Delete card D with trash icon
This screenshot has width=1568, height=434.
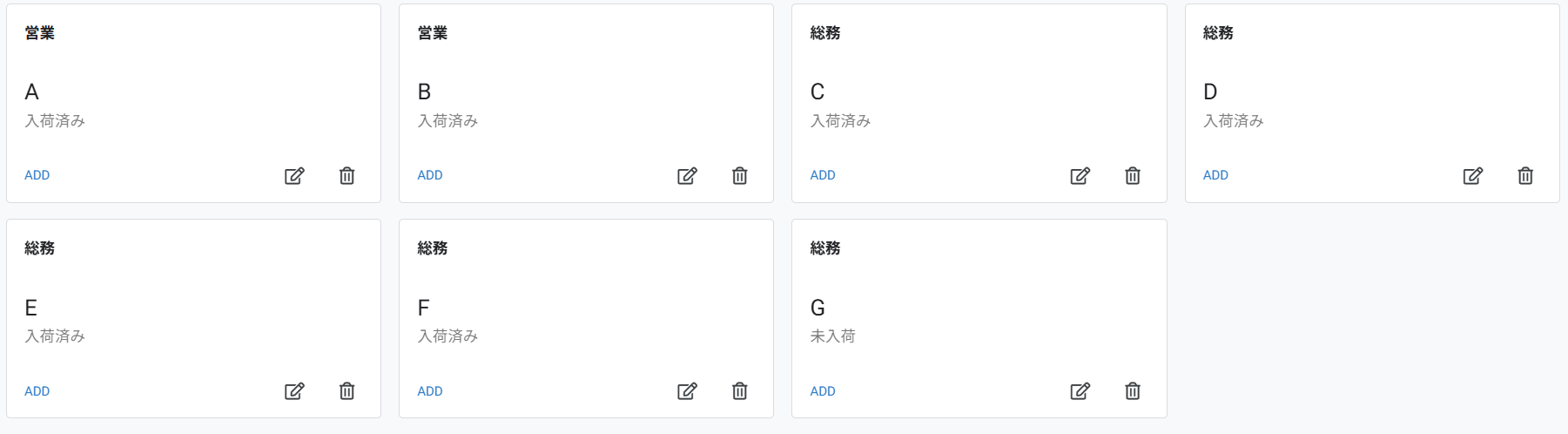1524,175
